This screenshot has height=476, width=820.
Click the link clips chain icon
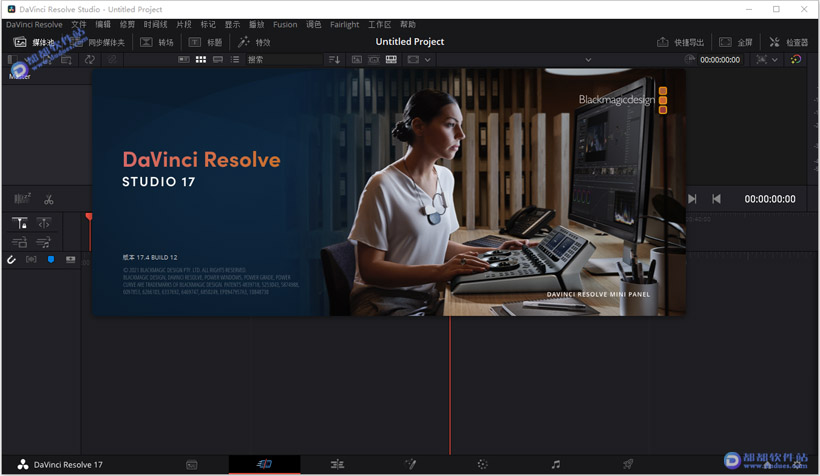[x=112, y=60]
